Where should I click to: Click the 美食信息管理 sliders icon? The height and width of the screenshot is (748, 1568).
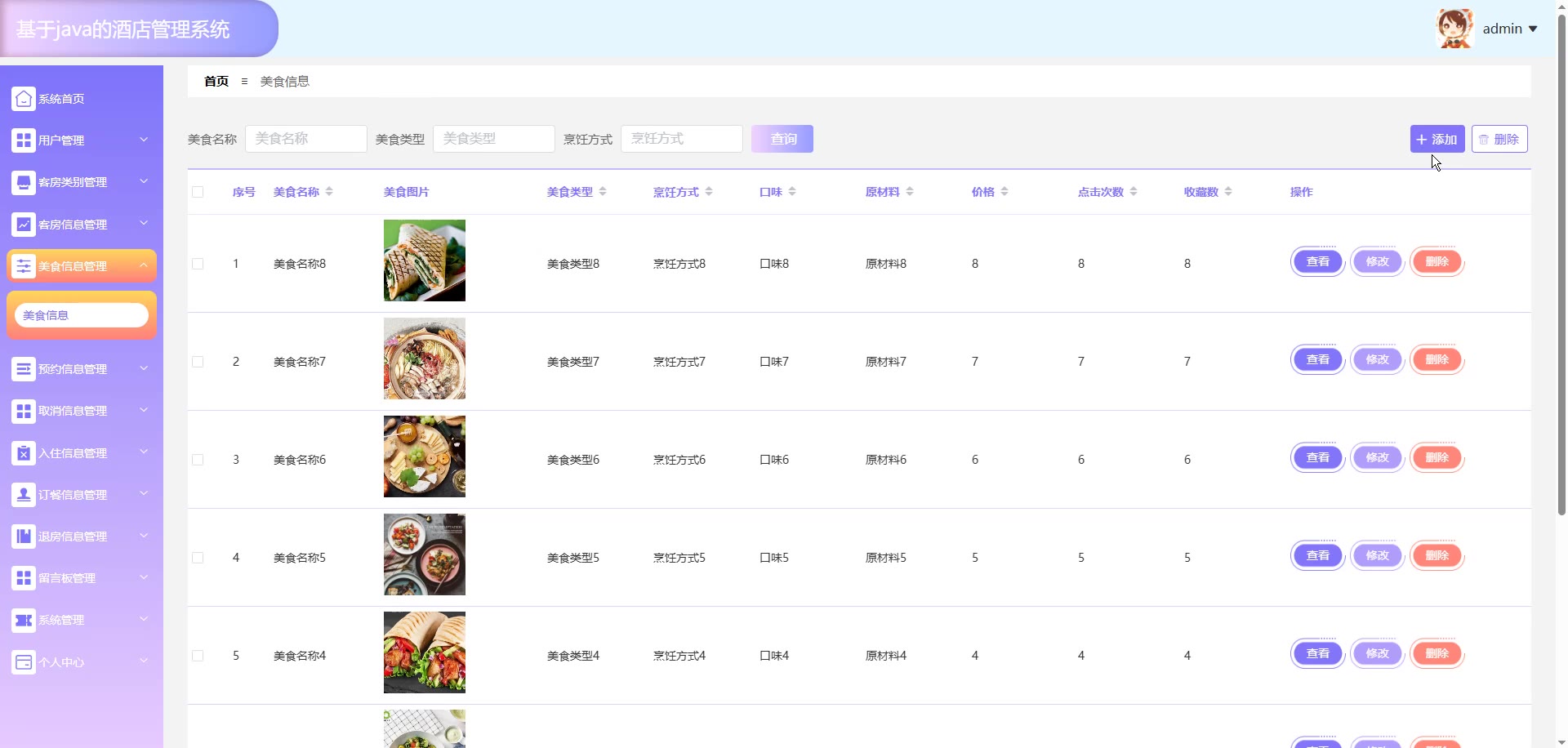coord(24,266)
